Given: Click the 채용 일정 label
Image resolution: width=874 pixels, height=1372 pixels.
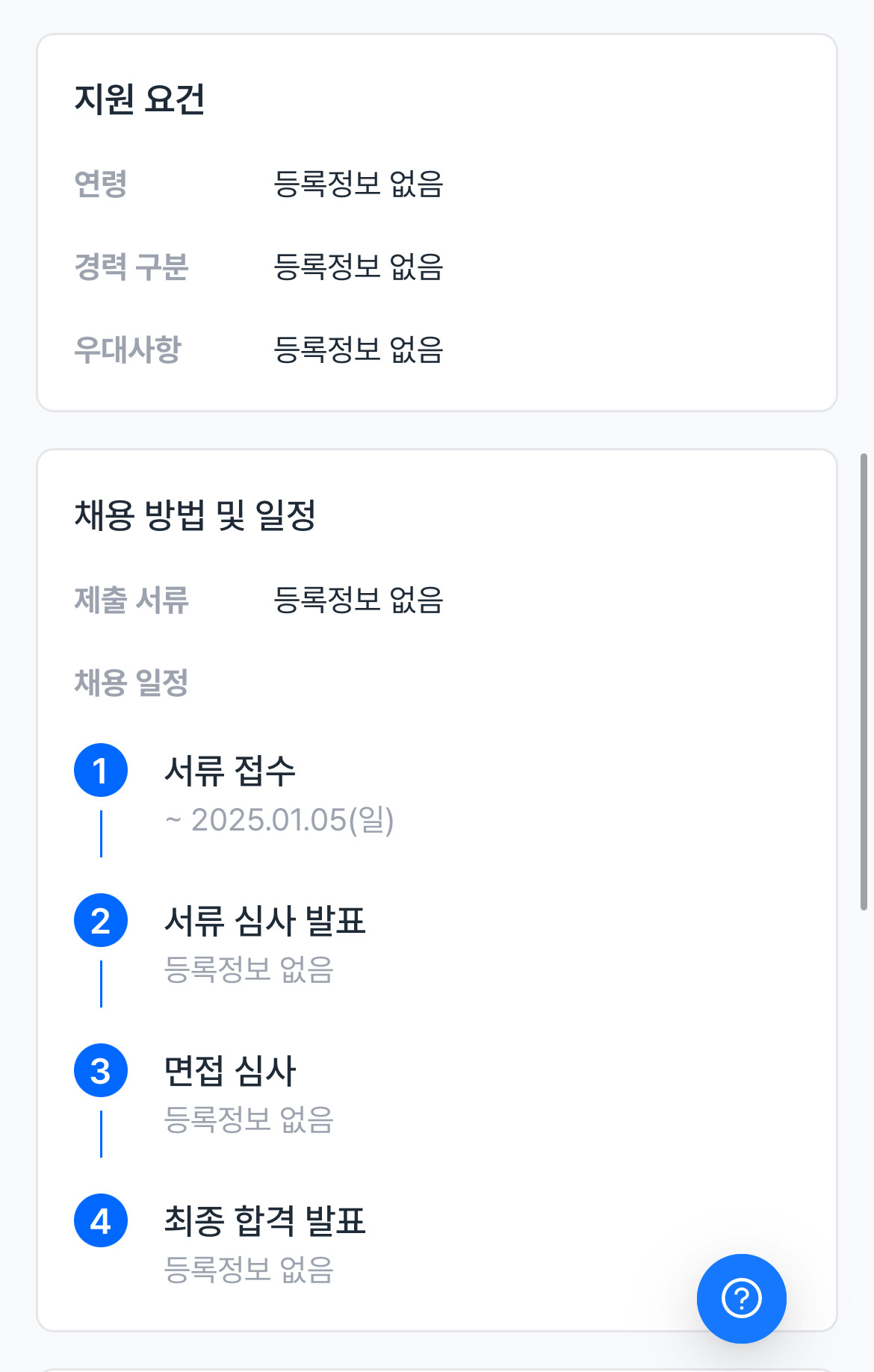Looking at the screenshot, I should tap(131, 683).
